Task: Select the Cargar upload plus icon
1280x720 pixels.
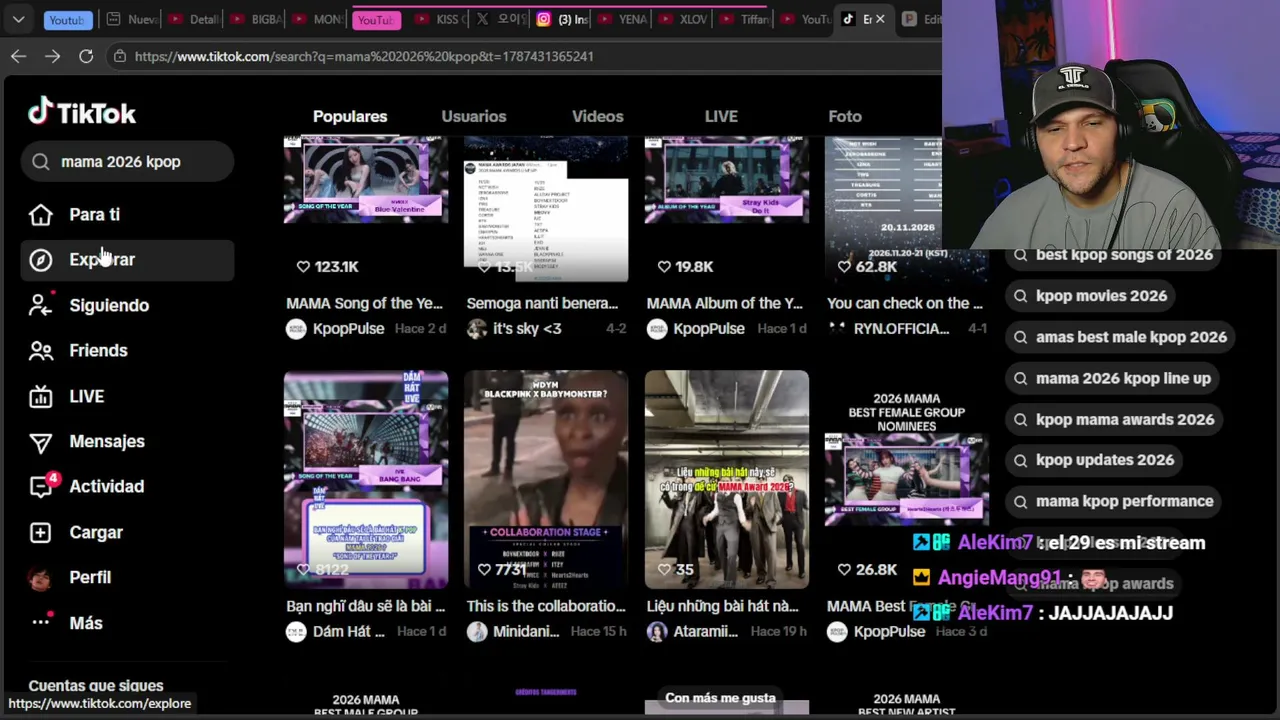Action: pyautogui.click(x=40, y=532)
